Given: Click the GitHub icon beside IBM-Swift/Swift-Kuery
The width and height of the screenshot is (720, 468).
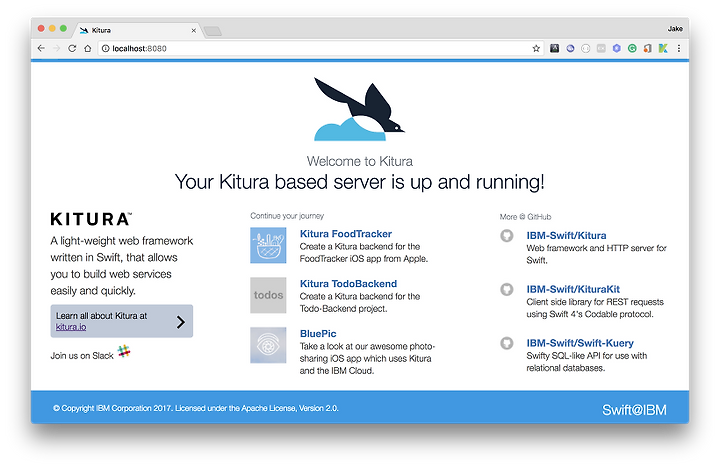Looking at the screenshot, I should [506, 343].
